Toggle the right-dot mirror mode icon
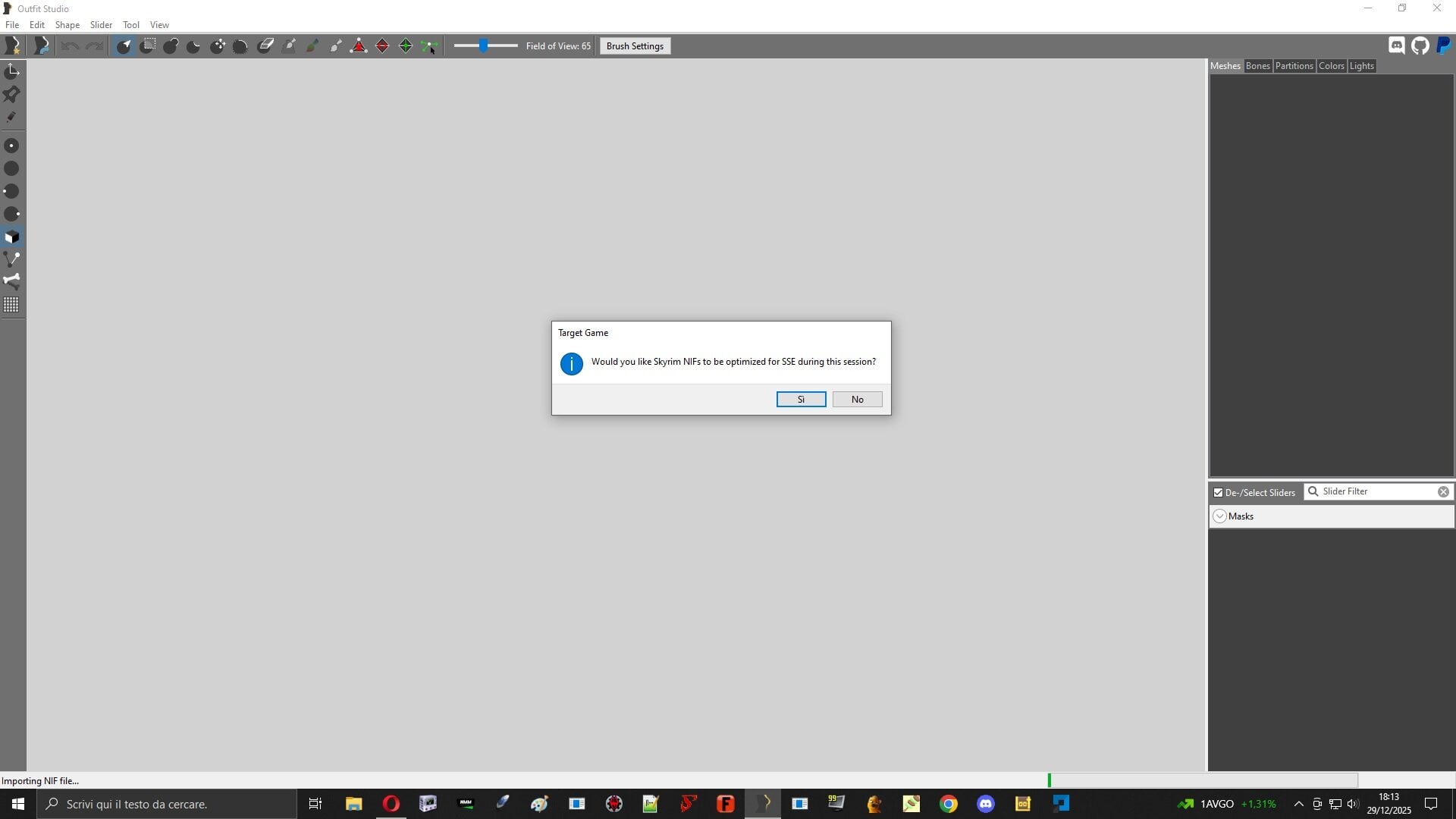Screen dimensions: 1456x819 tap(12, 214)
